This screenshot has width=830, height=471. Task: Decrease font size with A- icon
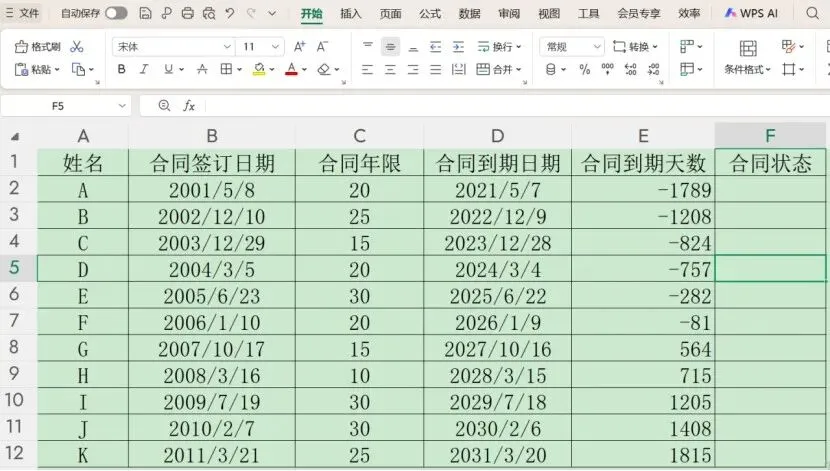click(322, 47)
